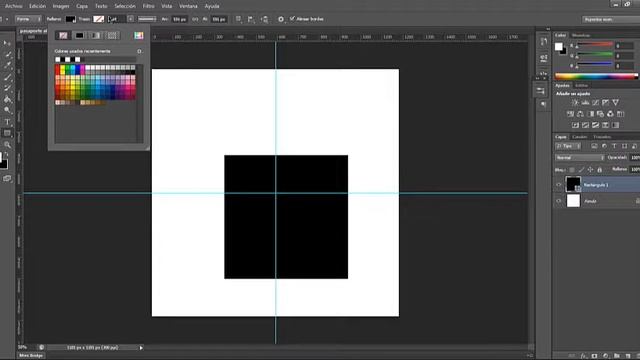Click the width An input field

pyautogui.click(x=179, y=19)
